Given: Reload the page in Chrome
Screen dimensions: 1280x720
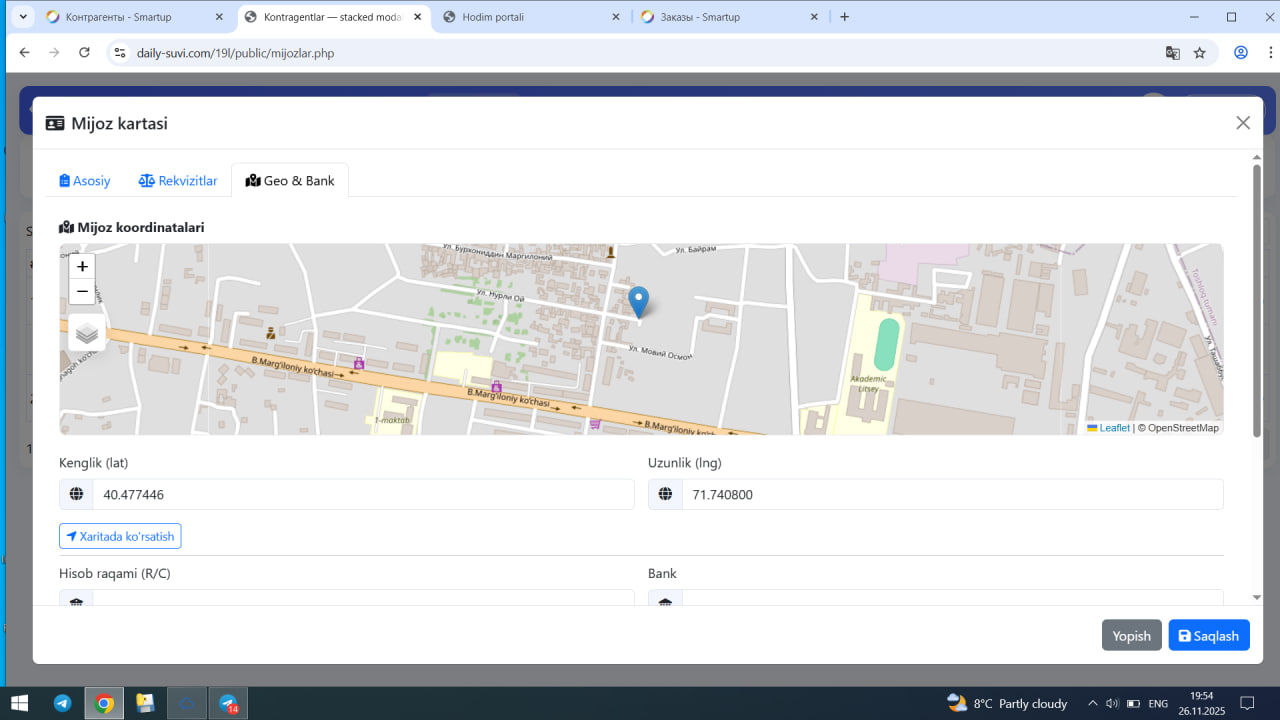Looking at the screenshot, I should (85, 53).
